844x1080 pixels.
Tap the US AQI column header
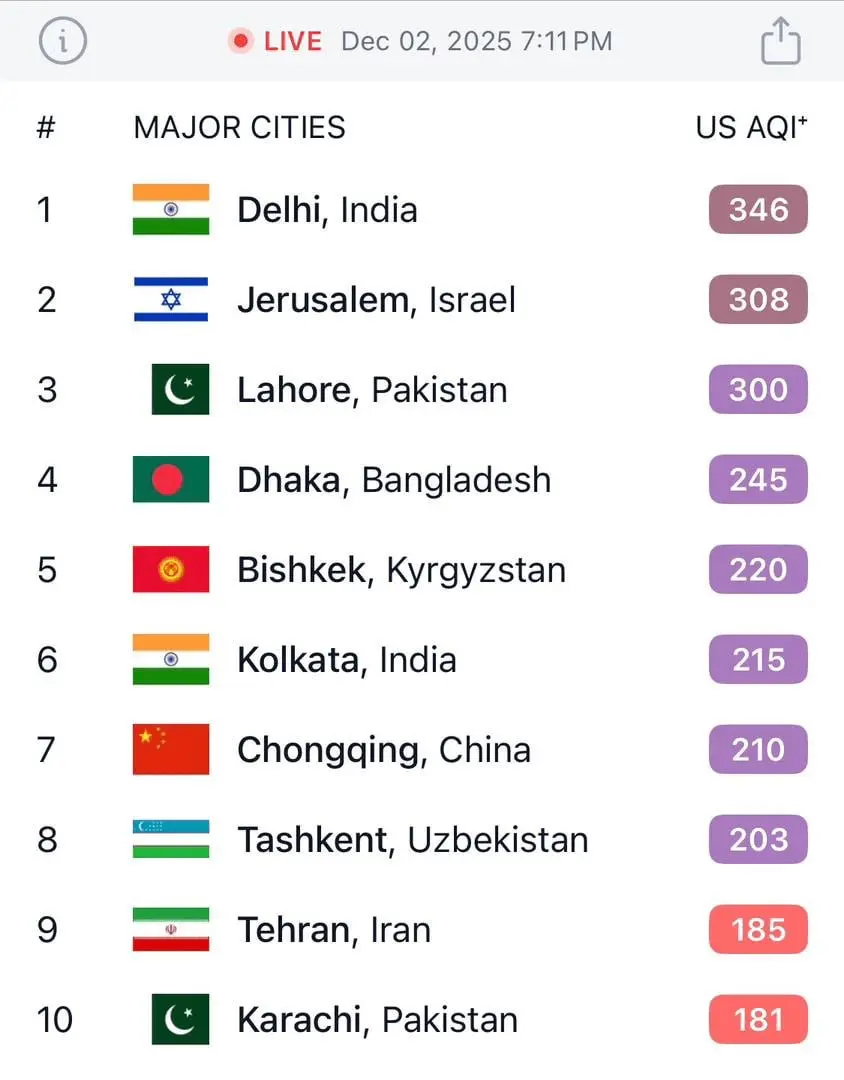coord(751,128)
